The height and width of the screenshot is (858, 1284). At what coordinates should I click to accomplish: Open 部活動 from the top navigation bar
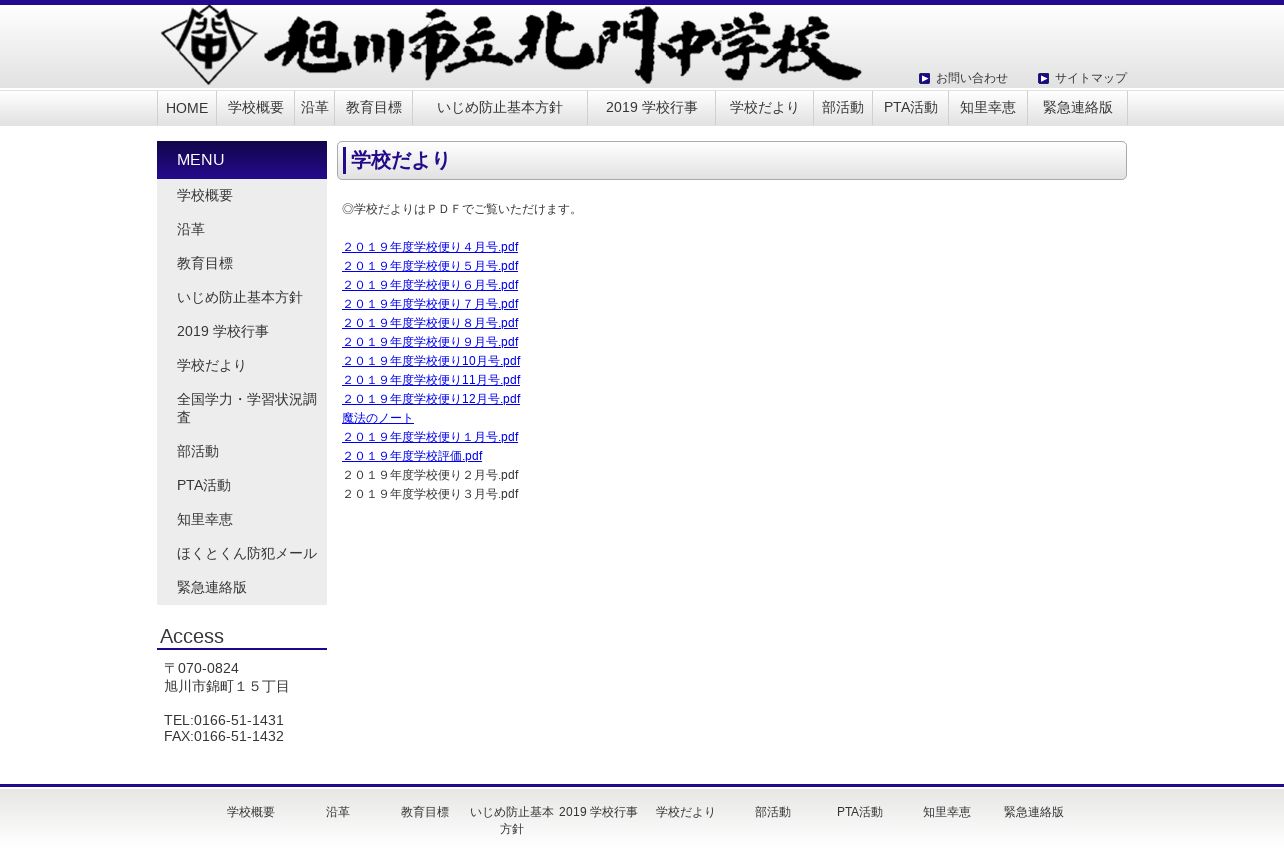[843, 108]
